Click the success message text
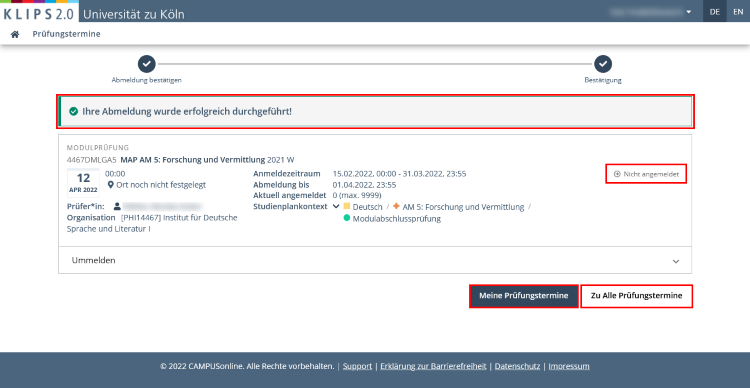The image size is (750, 388). pyautogui.click(x=187, y=111)
